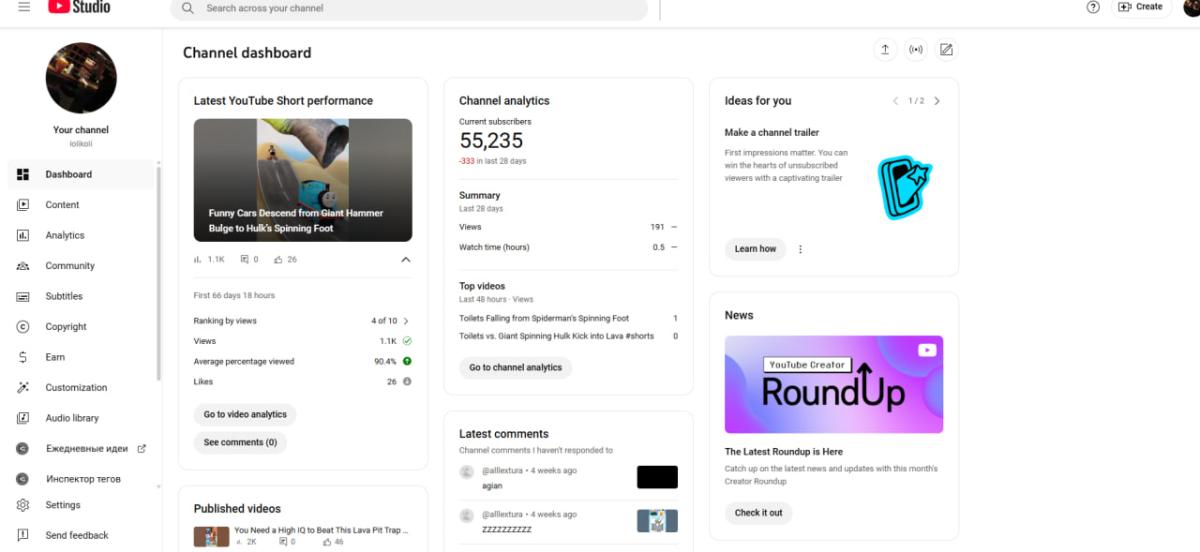Click the Earn dollar icon
Image resolution: width=1200 pixels, height=552 pixels.
tap(23, 357)
